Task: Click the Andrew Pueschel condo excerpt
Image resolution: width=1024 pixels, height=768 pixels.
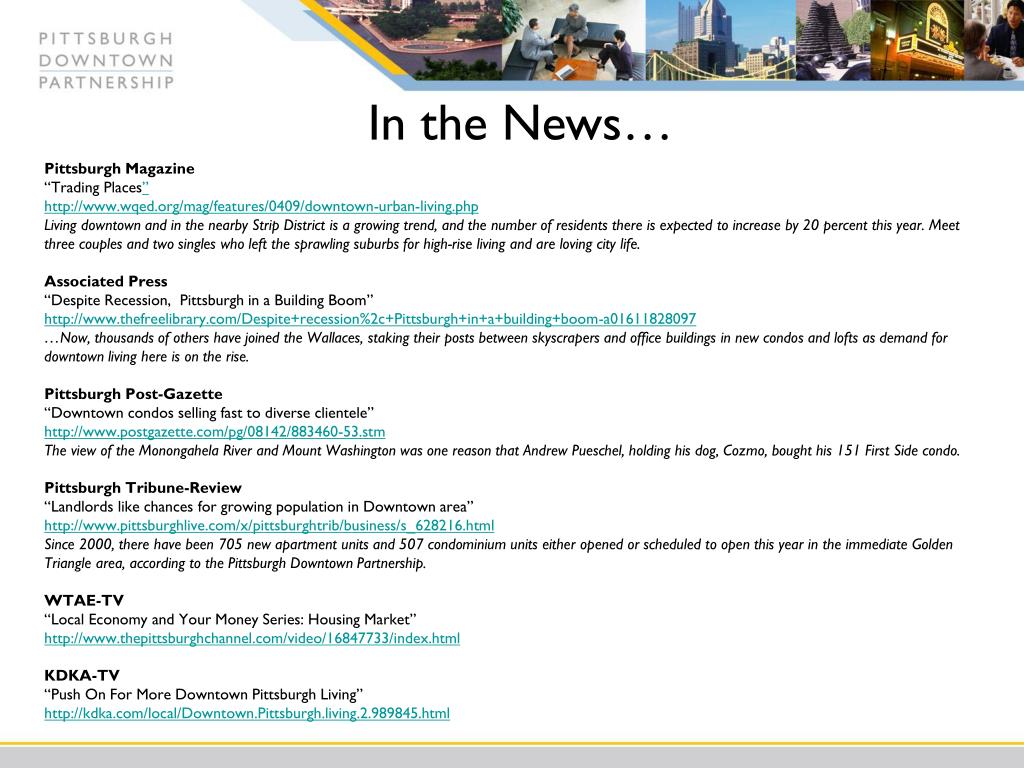Action: (502, 451)
